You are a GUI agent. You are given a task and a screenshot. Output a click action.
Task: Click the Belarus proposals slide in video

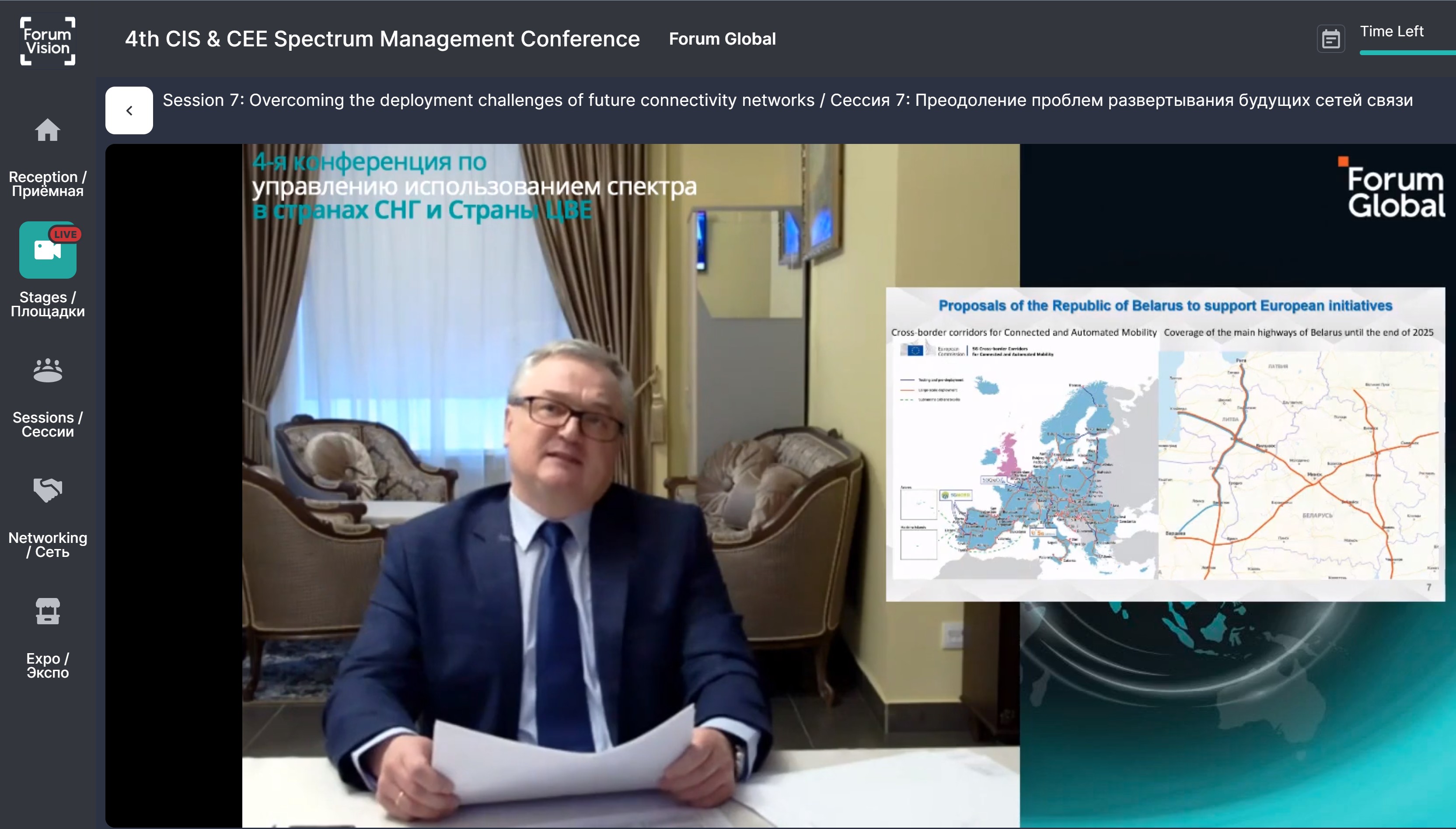(x=1165, y=444)
